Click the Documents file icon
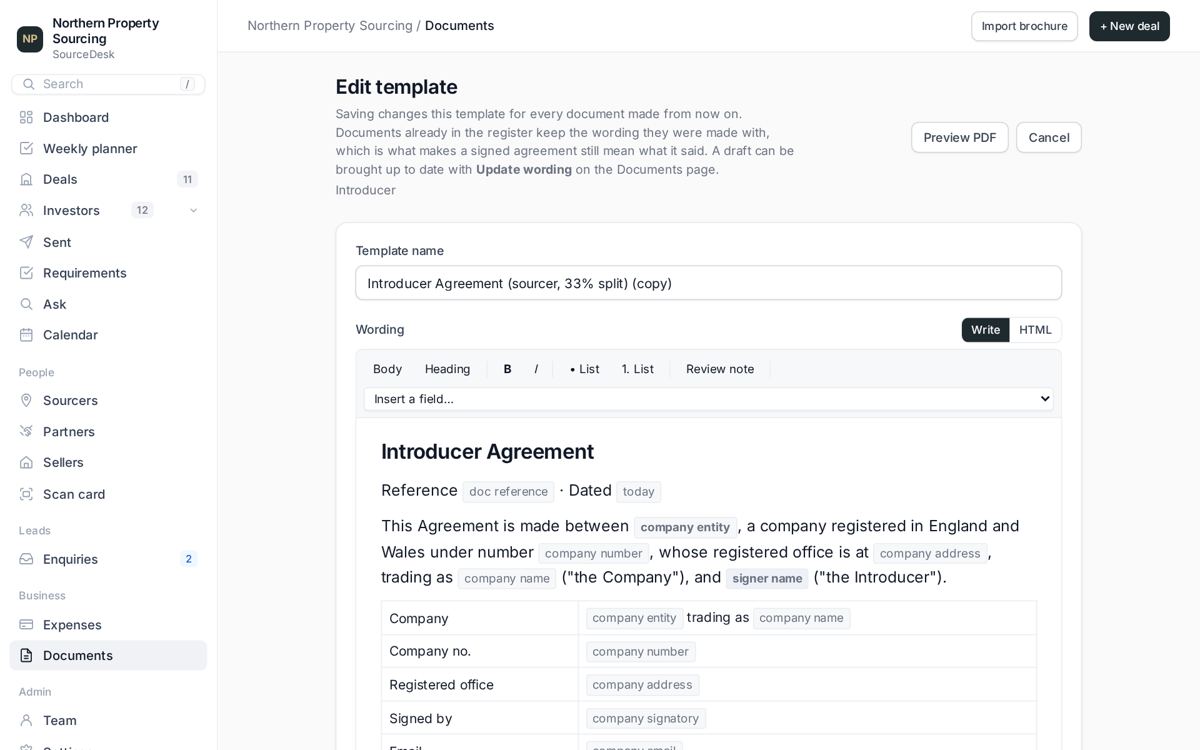 27,656
